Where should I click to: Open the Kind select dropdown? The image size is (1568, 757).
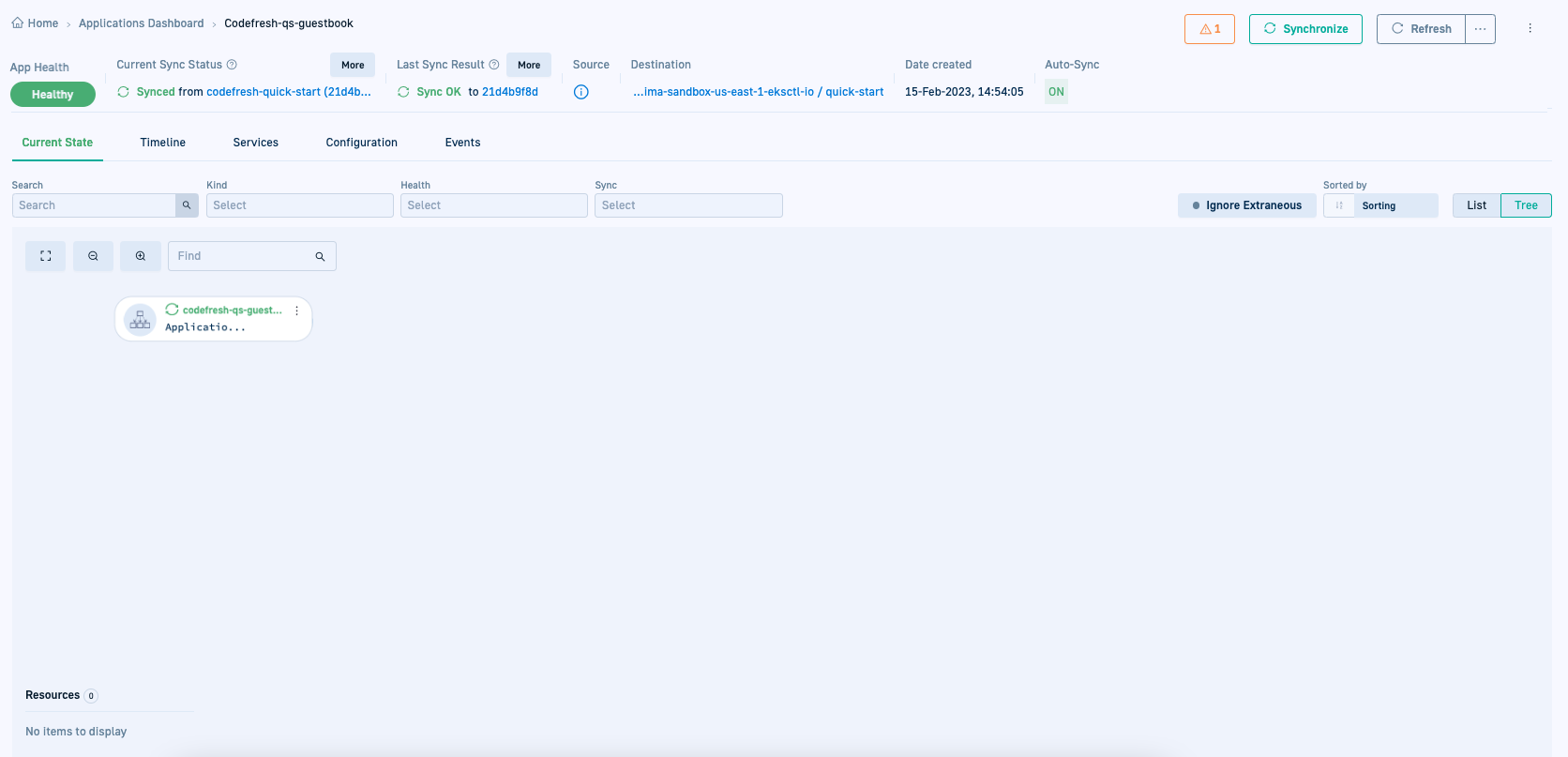(300, 205)
